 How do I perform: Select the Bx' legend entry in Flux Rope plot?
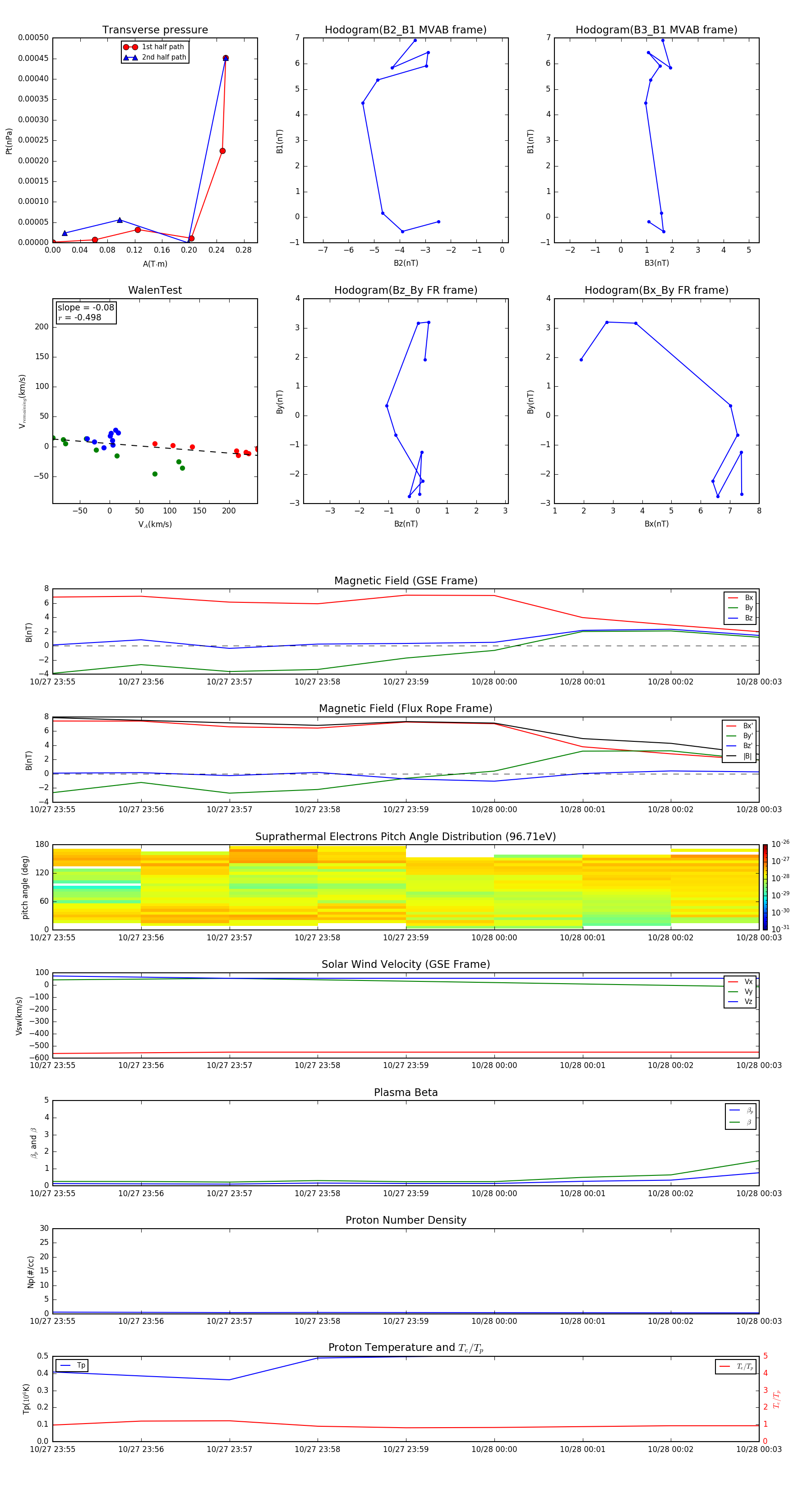click(739, 726)
